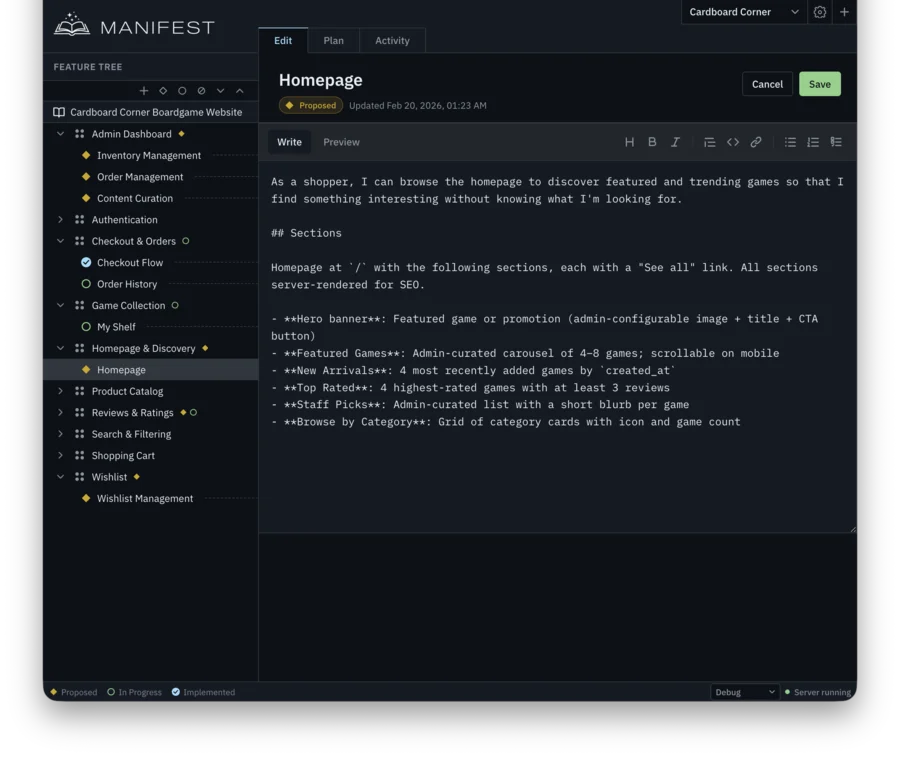Open the Debug dropdown in the status bar
The width and height of the screenshot is (900, 758).
coord(744,691)
